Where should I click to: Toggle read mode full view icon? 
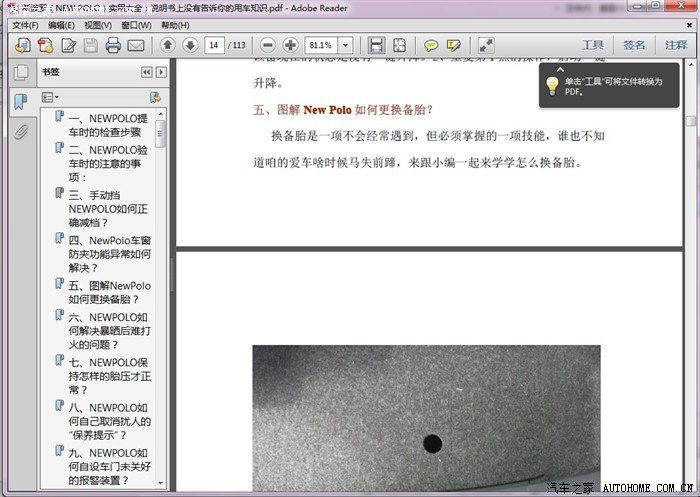[486, 45]
